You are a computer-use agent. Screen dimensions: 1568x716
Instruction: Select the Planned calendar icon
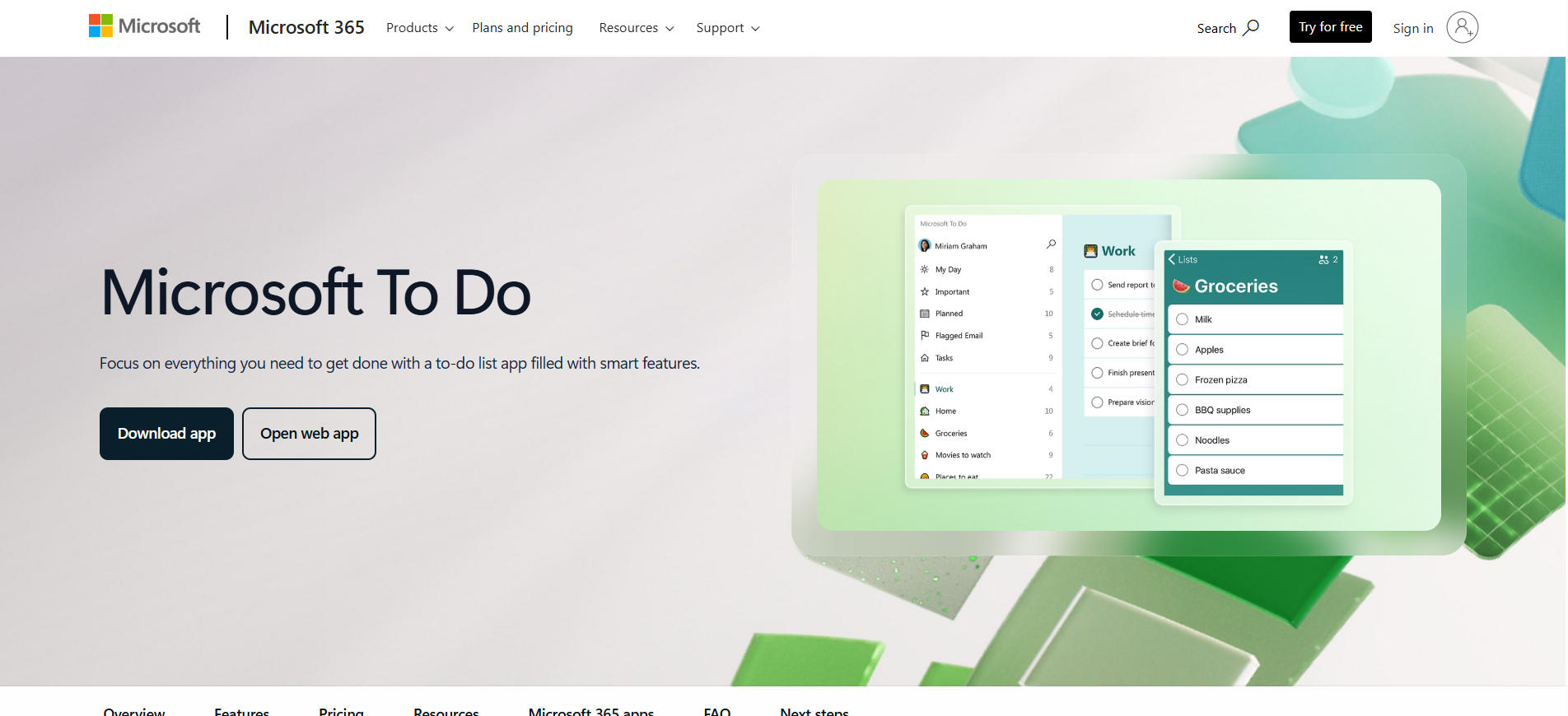click(925, 314)
